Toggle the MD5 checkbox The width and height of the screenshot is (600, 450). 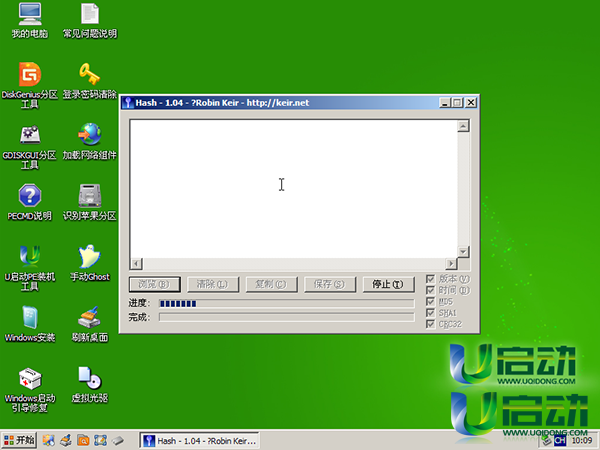click(x=431, y=301)
